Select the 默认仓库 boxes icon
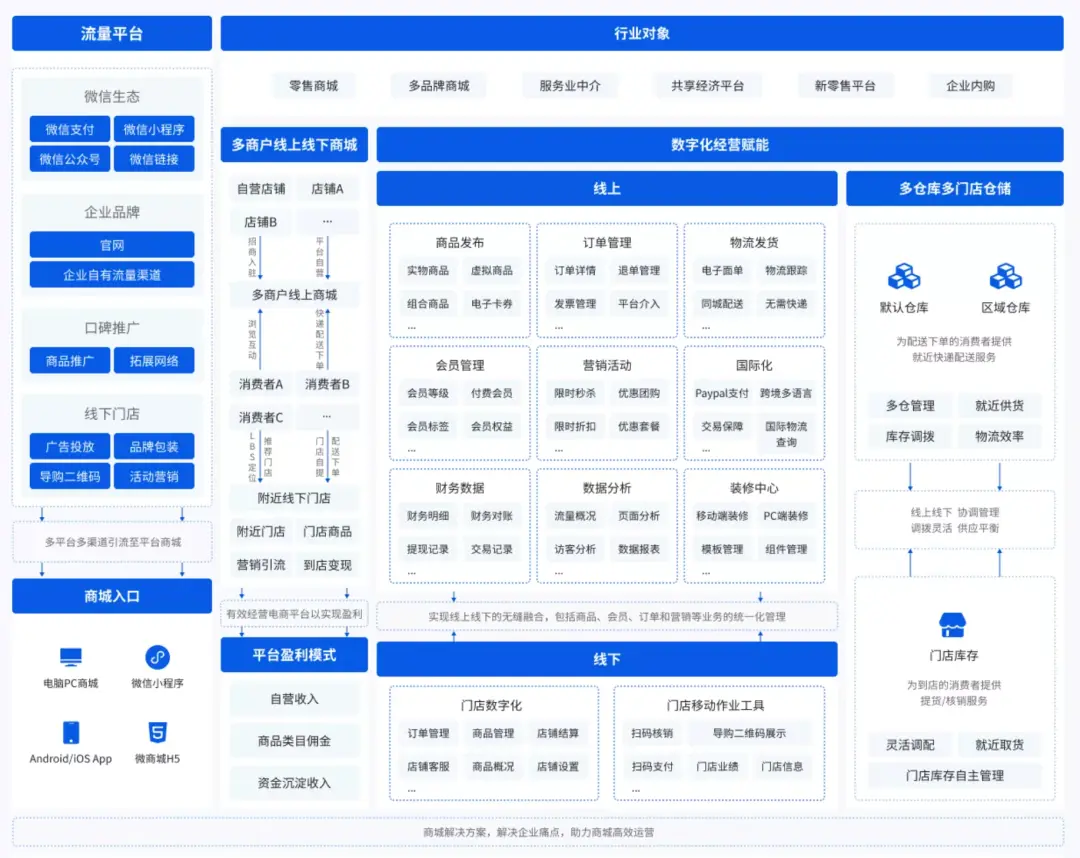The image size is (1080, 858). (x=904, y=277)
